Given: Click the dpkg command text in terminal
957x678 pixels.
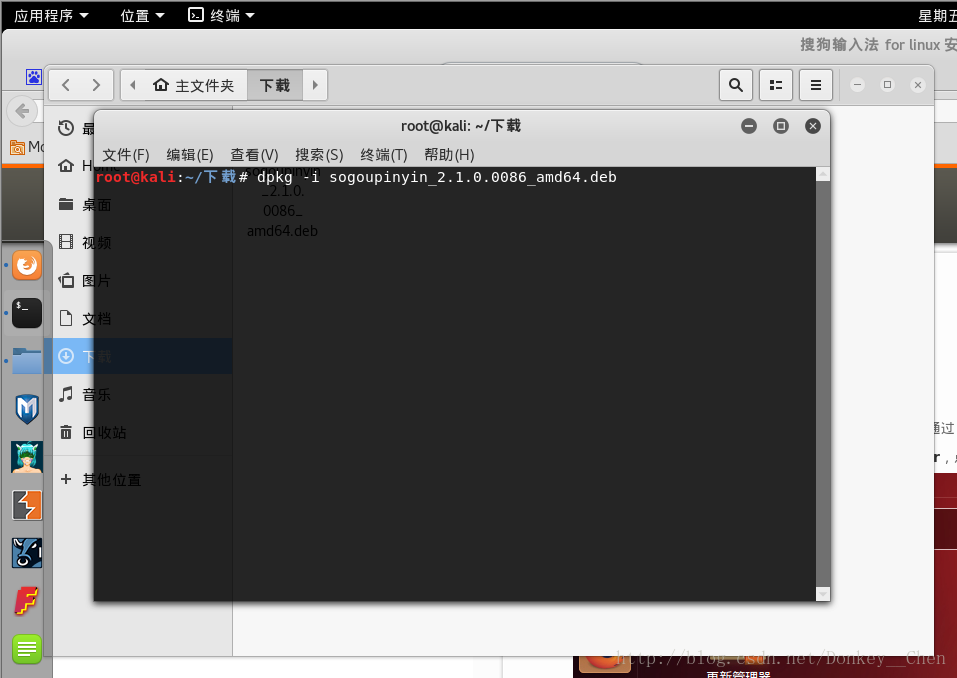Looking at the screenshot, I should [x=436, y=177].
